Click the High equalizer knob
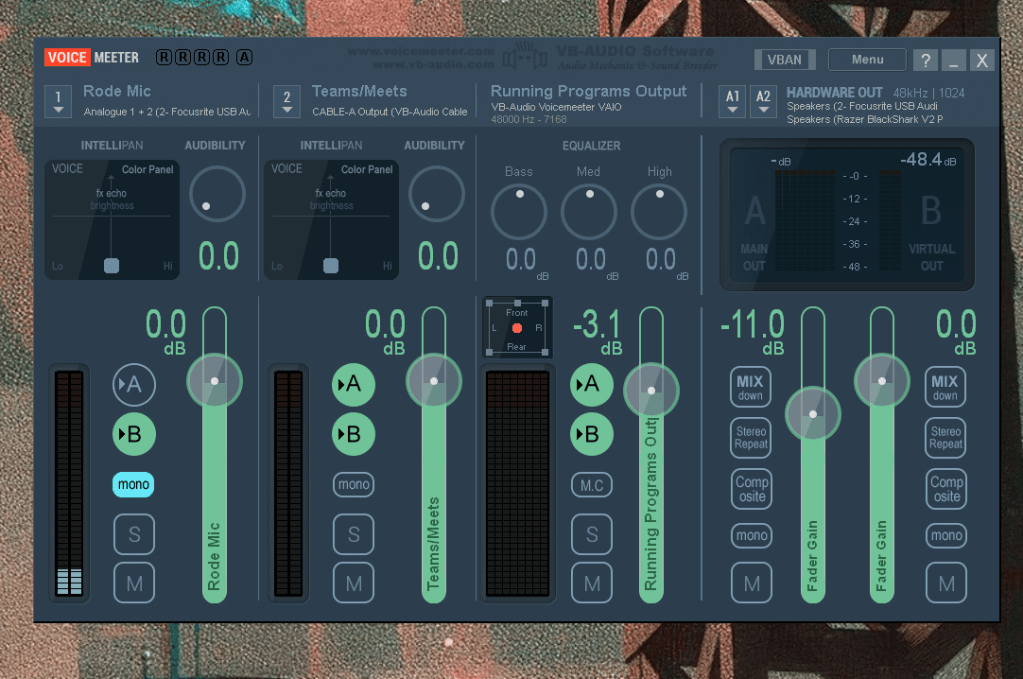Image resolution: width=1023 pixels, height=679 pixels. (659, 212)
